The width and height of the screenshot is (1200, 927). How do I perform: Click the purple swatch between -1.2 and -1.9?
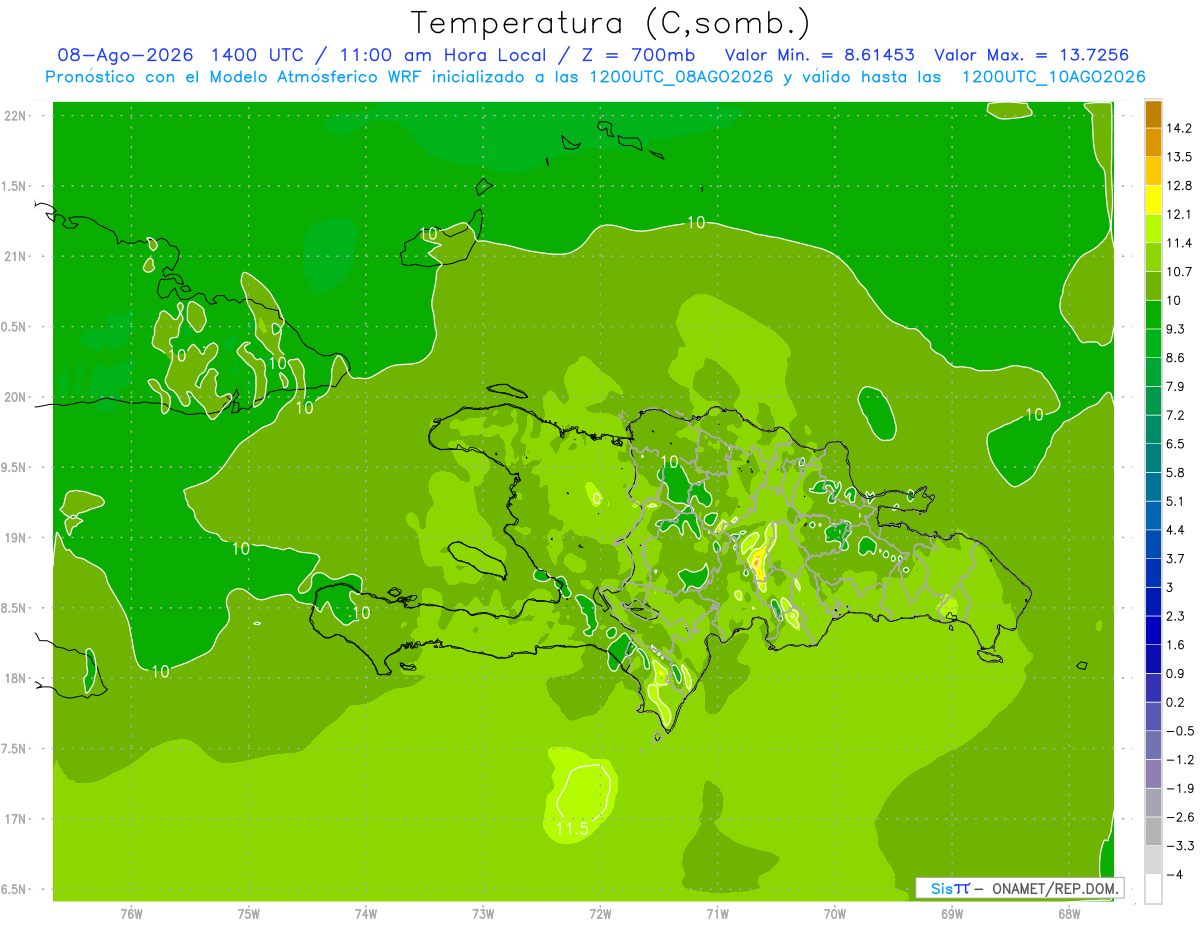1153,774
